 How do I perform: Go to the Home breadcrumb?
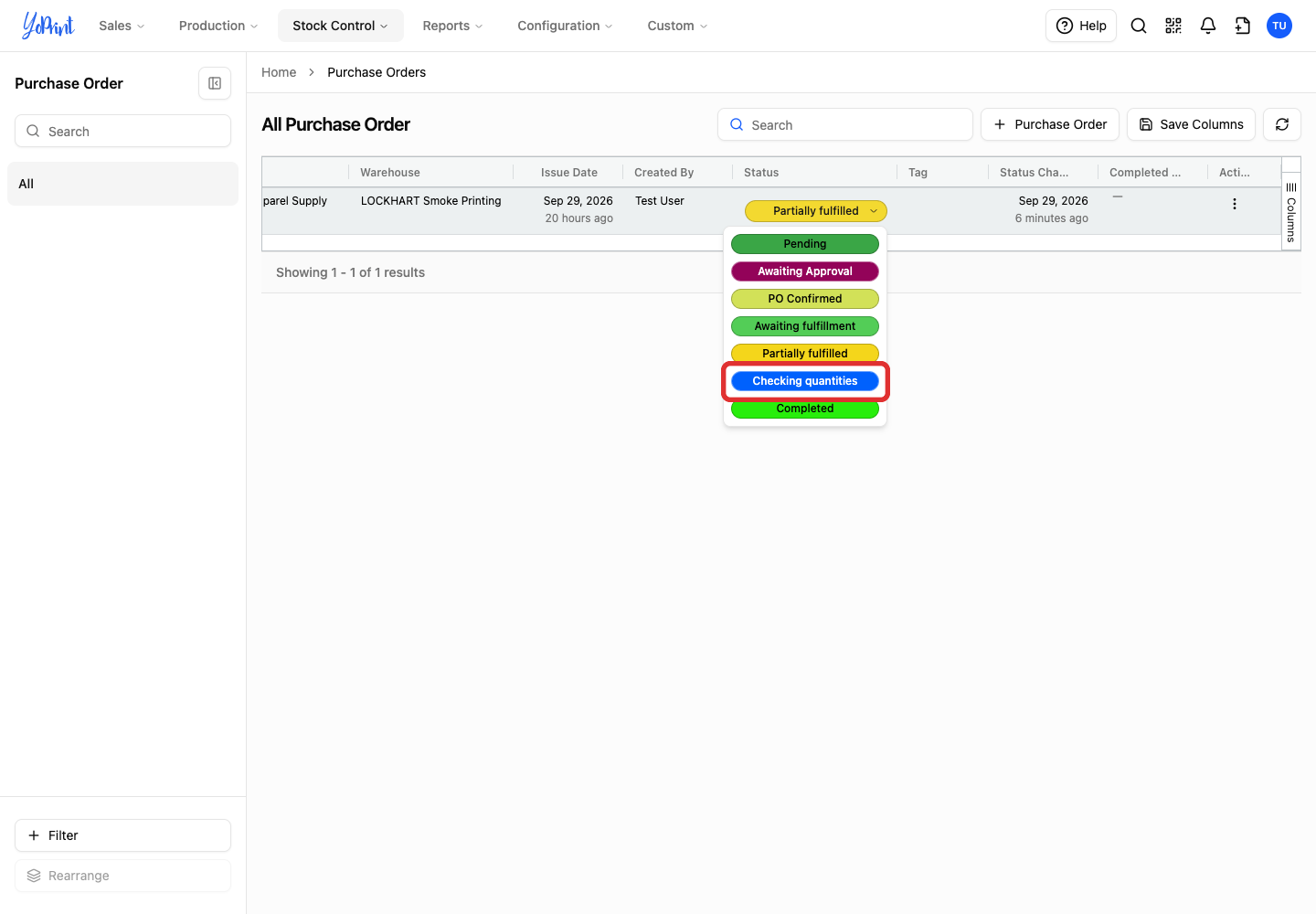pos(279,72)
